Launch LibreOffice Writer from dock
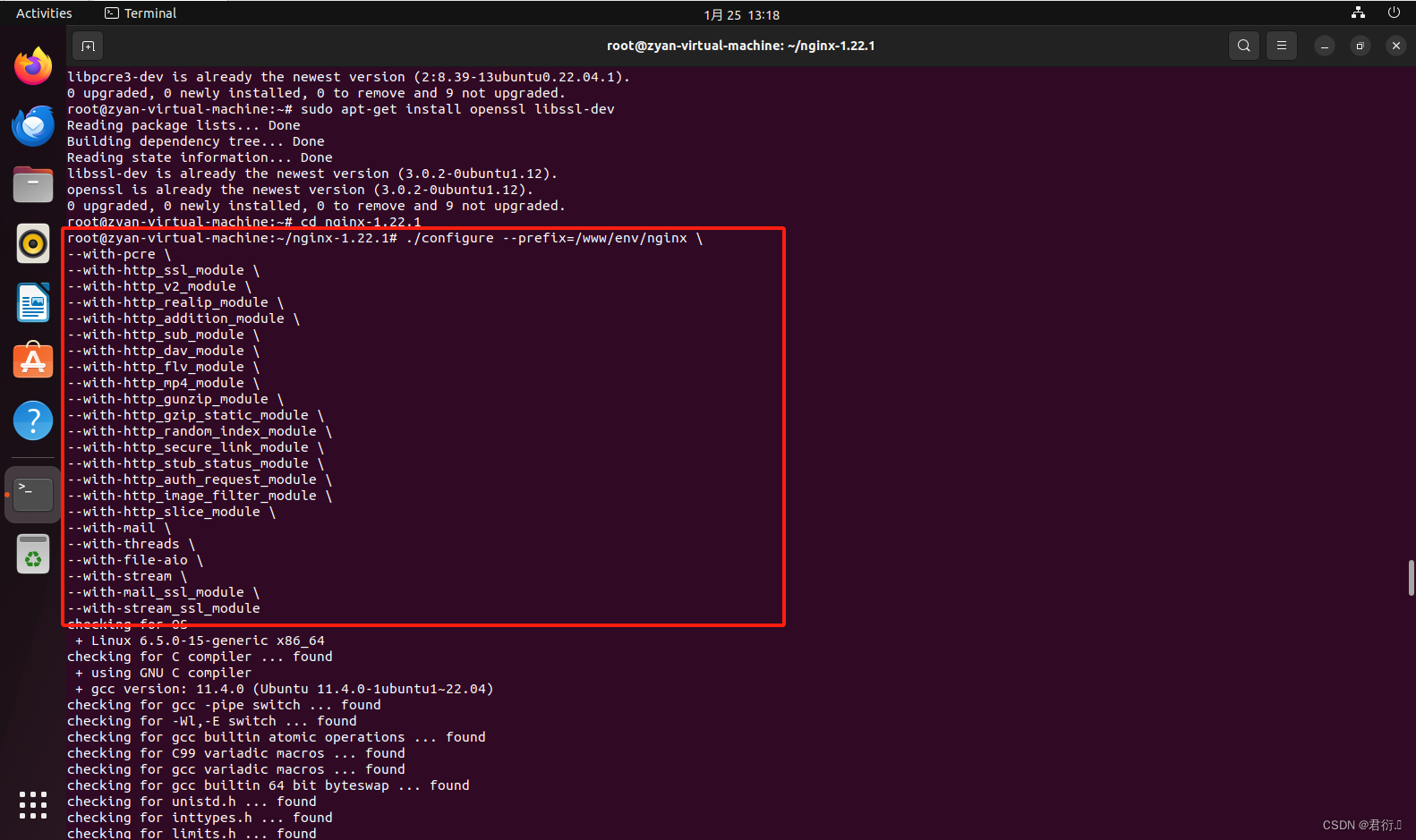 point(33,302)
